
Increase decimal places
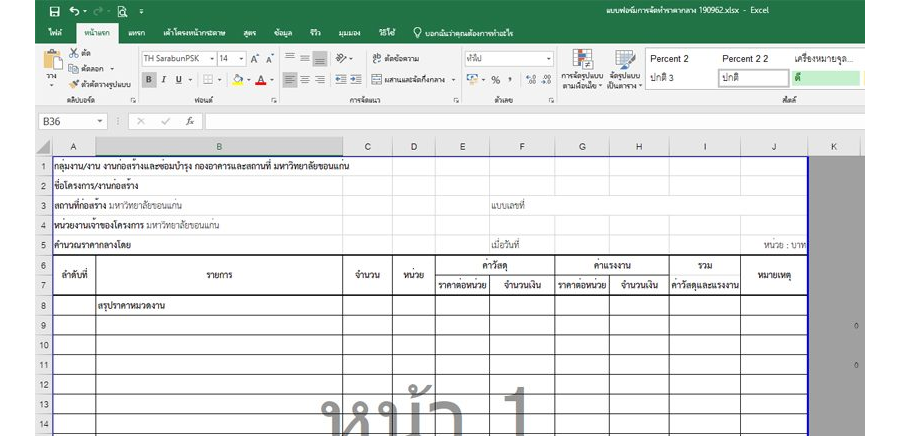click(x=531, y=80)
